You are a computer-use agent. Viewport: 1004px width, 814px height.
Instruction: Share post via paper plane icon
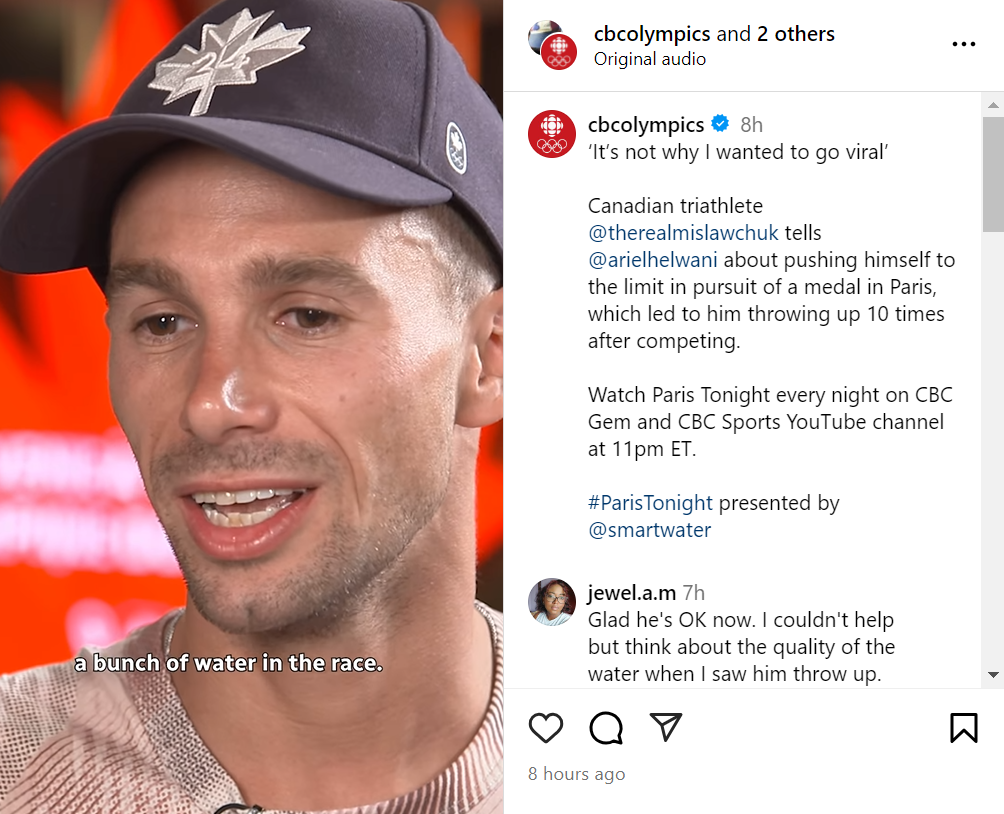pos(666,727)
